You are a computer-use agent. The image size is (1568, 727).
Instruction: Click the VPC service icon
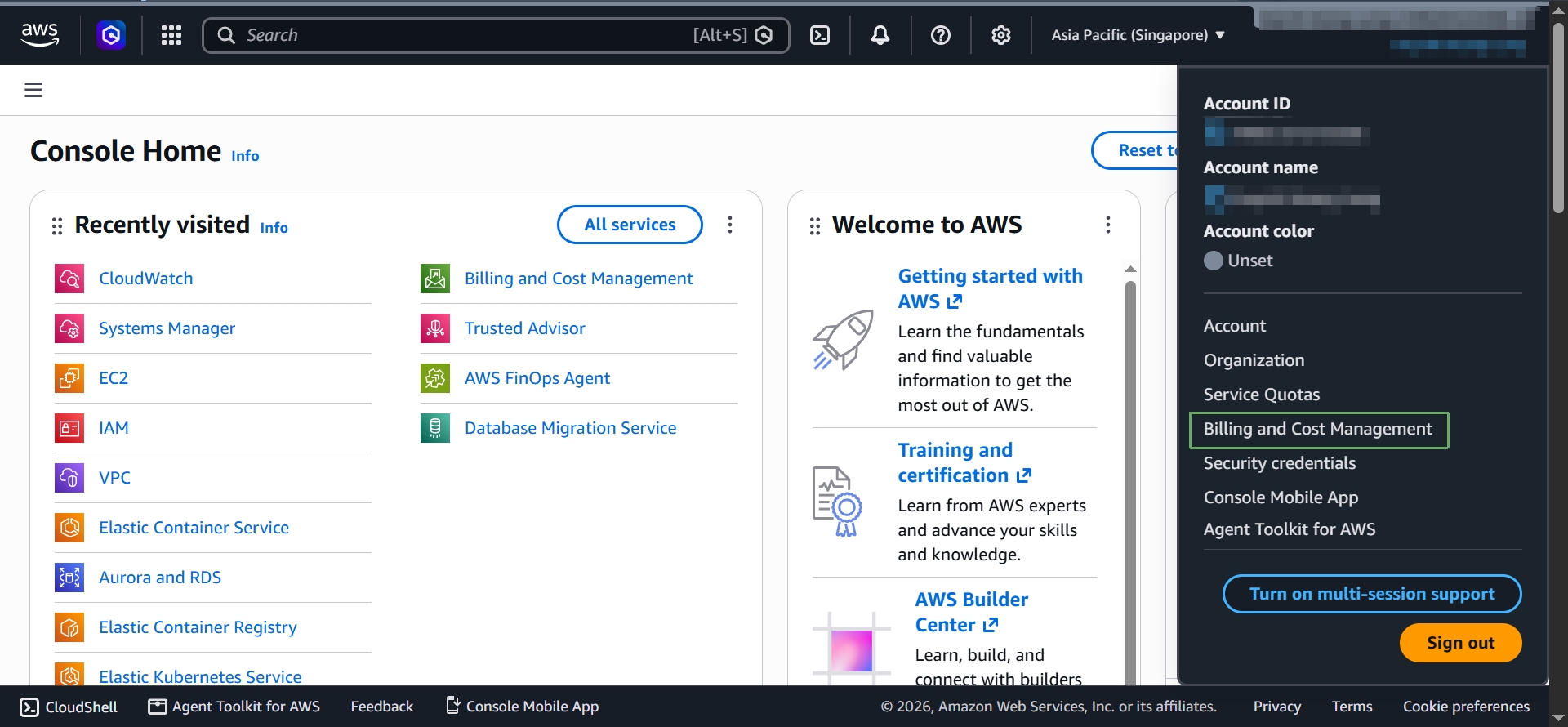69,478
